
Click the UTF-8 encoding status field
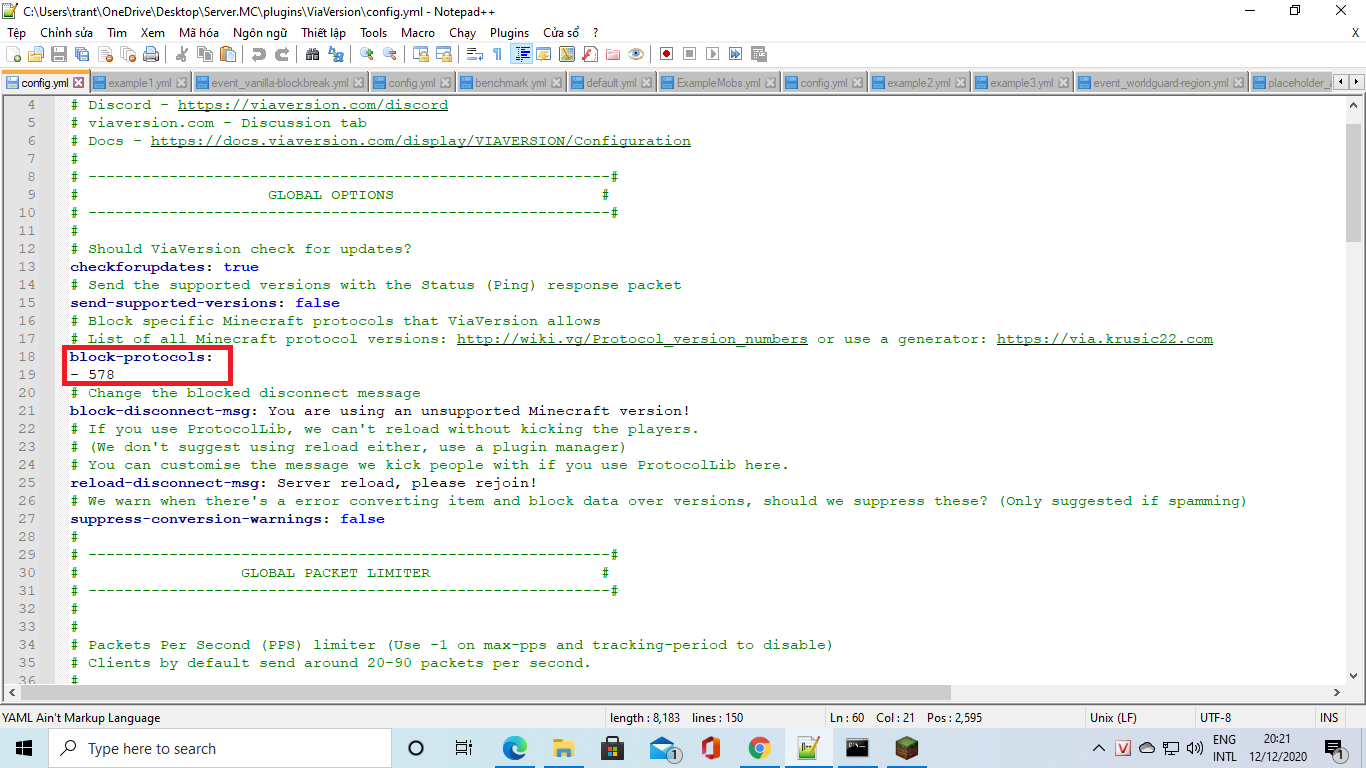tap(1215, 718)
